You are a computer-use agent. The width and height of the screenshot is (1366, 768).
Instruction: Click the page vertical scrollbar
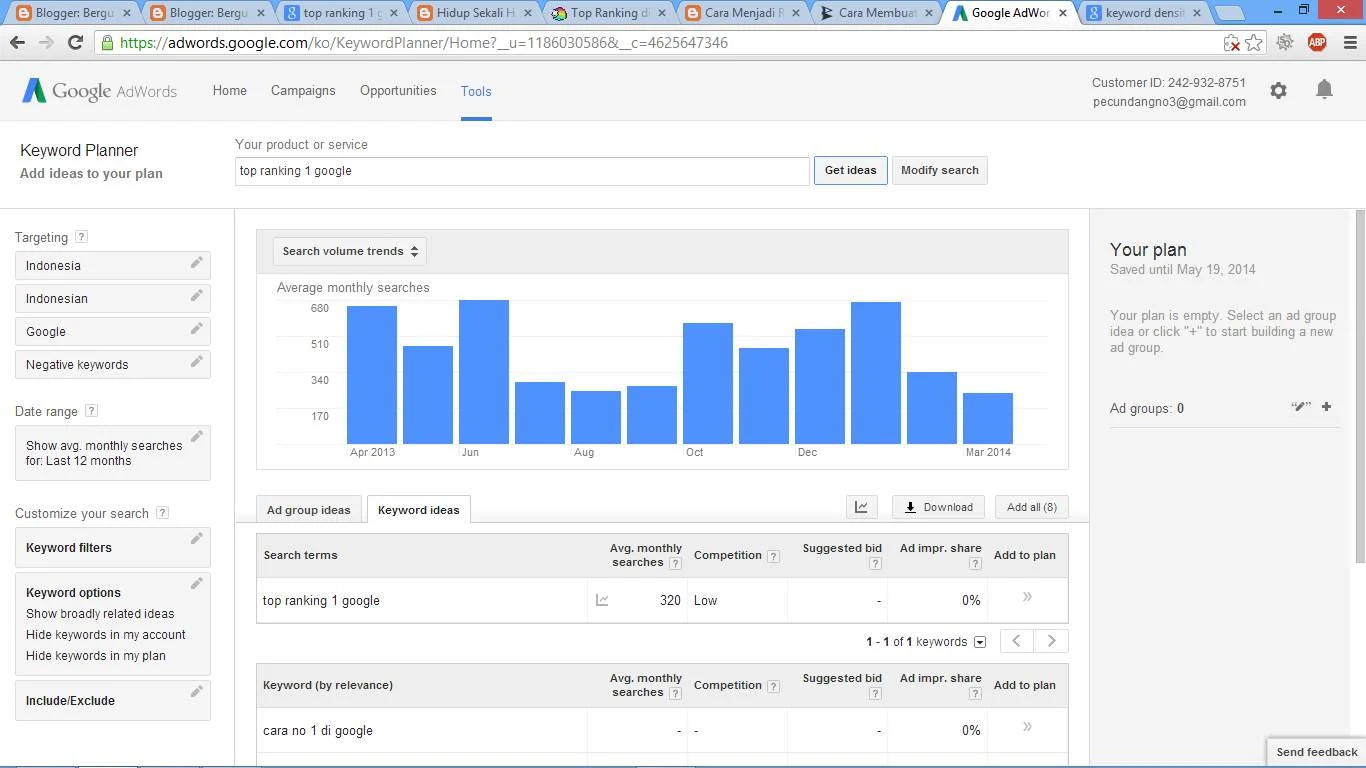coord(1360,385)
